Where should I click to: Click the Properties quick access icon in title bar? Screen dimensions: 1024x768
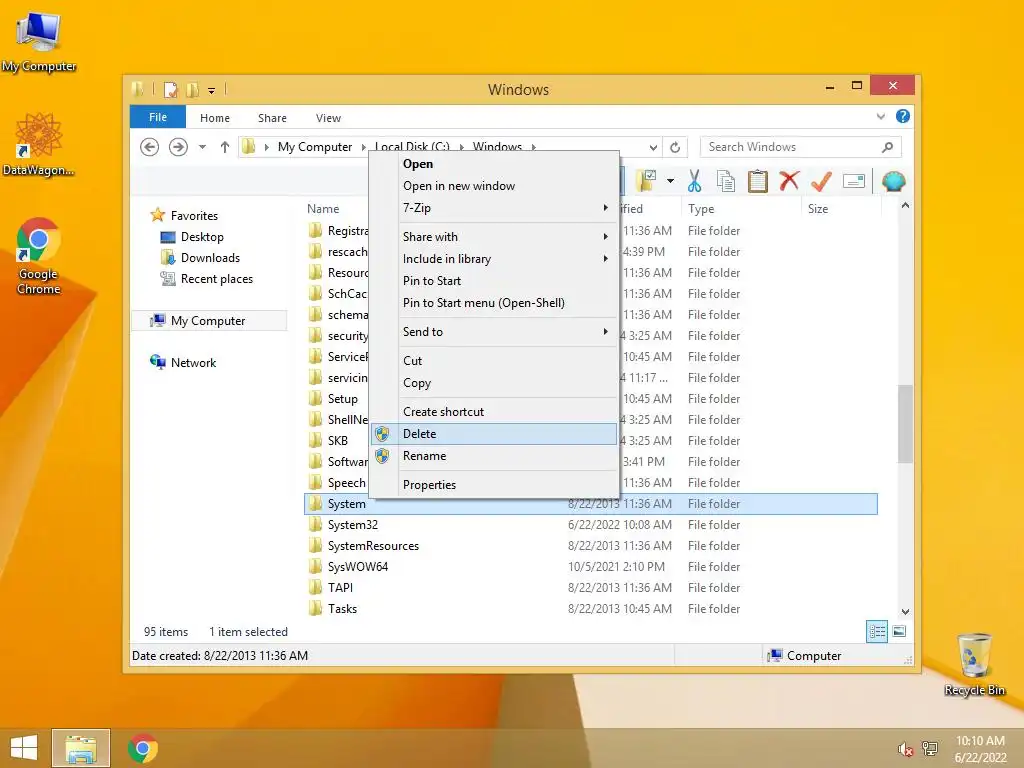tap(170, 89)
